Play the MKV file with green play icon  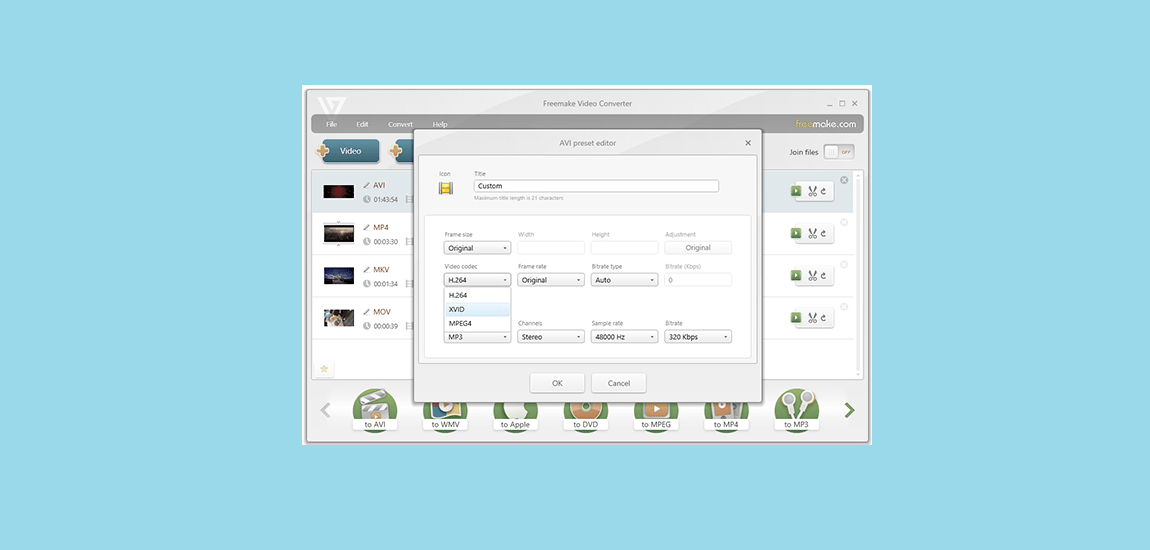pos(795,275)
